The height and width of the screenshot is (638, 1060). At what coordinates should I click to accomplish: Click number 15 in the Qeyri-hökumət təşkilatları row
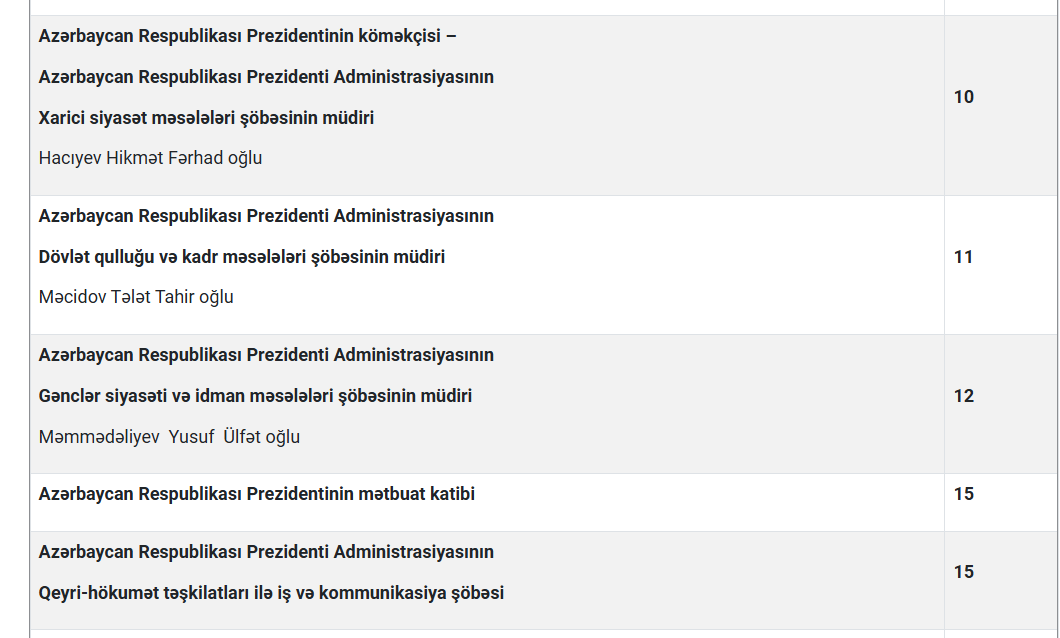(x=964, y=572)
